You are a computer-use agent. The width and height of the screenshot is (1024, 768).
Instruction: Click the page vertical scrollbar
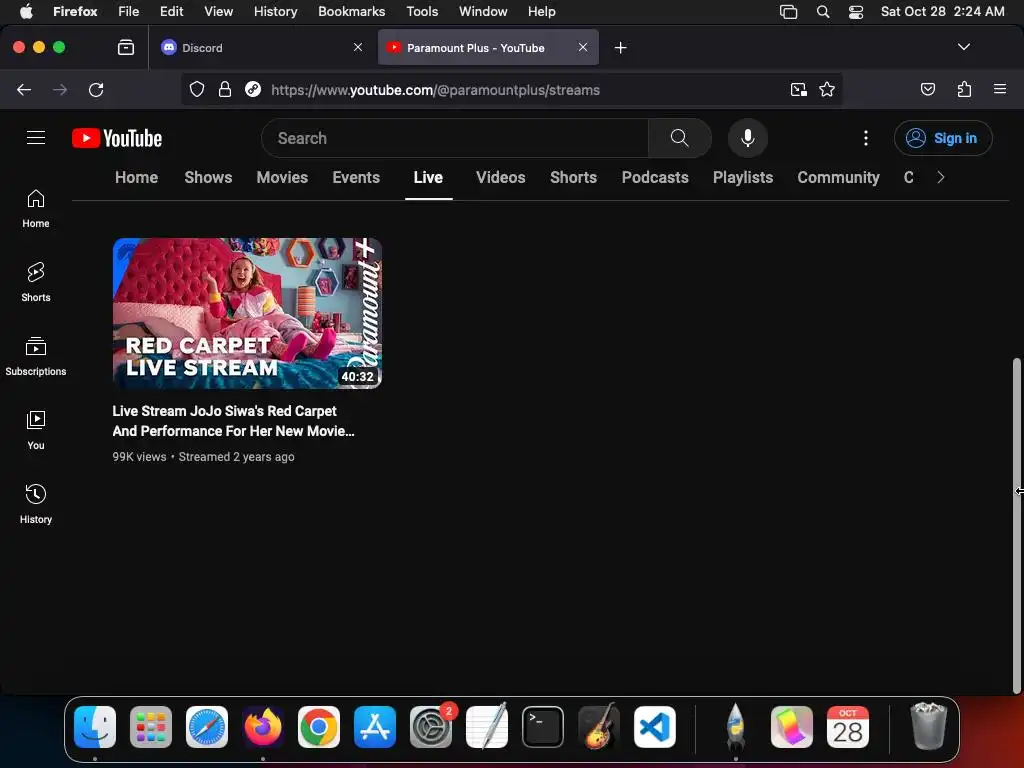[1016, 526]
